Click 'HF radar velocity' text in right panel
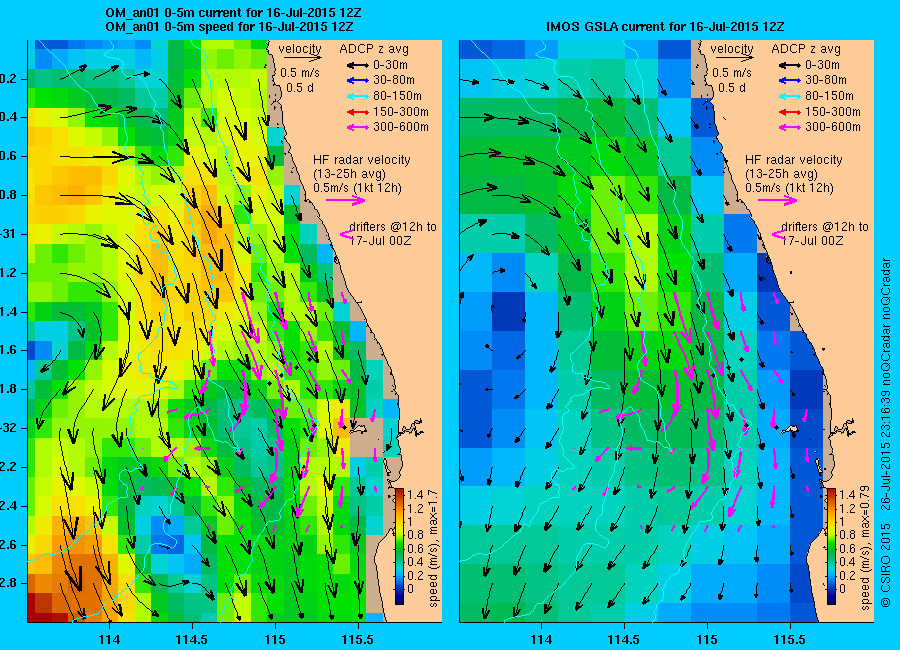The height and width of the screenshot is (650, 900). pyautogui.click(x=794, y=160)
